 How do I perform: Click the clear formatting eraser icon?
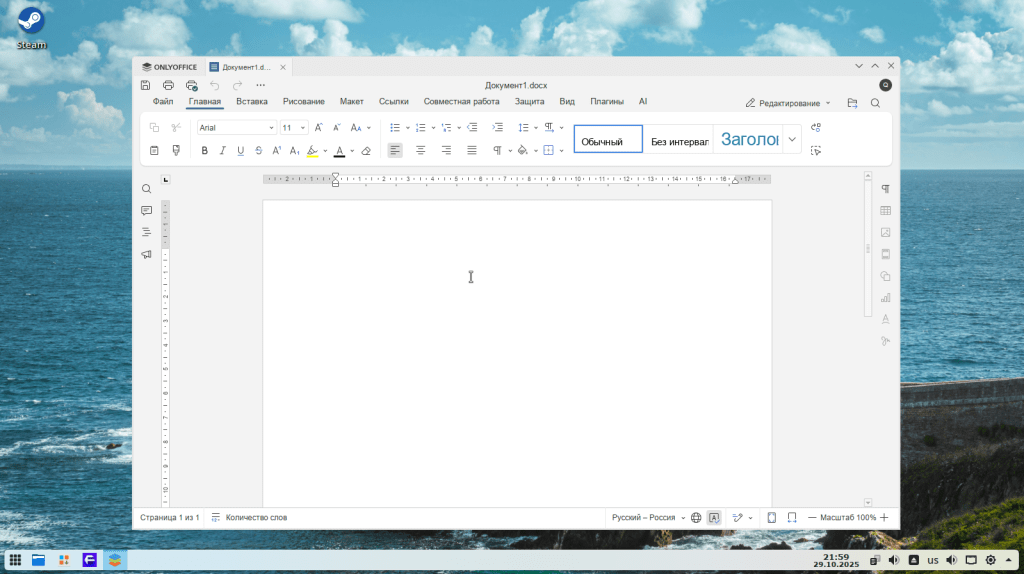coord(366,151)
